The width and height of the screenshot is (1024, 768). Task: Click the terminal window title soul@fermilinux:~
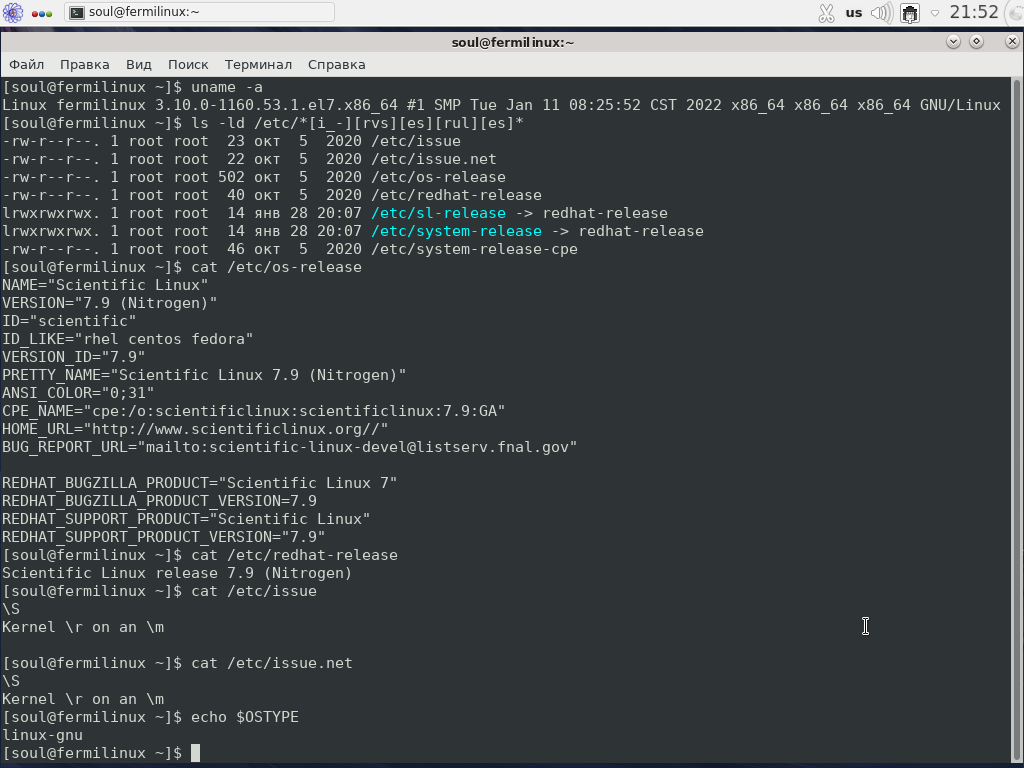[513, 42]
